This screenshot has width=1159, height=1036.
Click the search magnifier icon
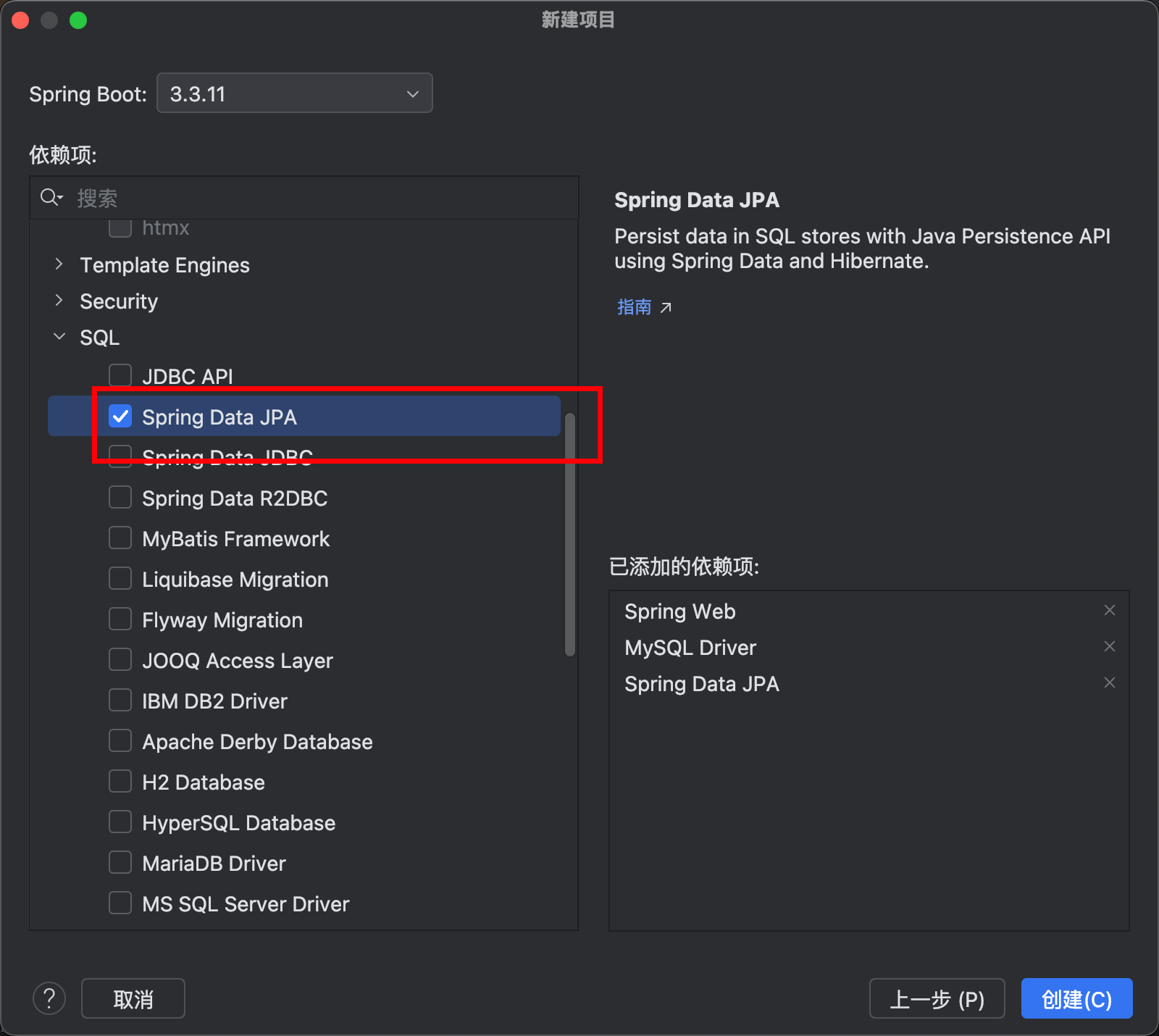point(51,197)
